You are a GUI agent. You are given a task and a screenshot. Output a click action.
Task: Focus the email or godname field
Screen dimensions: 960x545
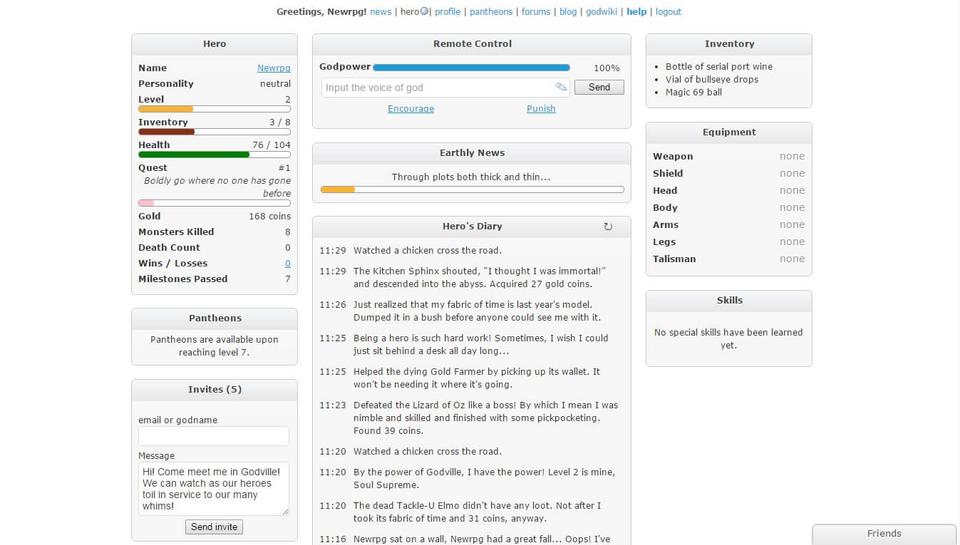[x=213, y=436]
